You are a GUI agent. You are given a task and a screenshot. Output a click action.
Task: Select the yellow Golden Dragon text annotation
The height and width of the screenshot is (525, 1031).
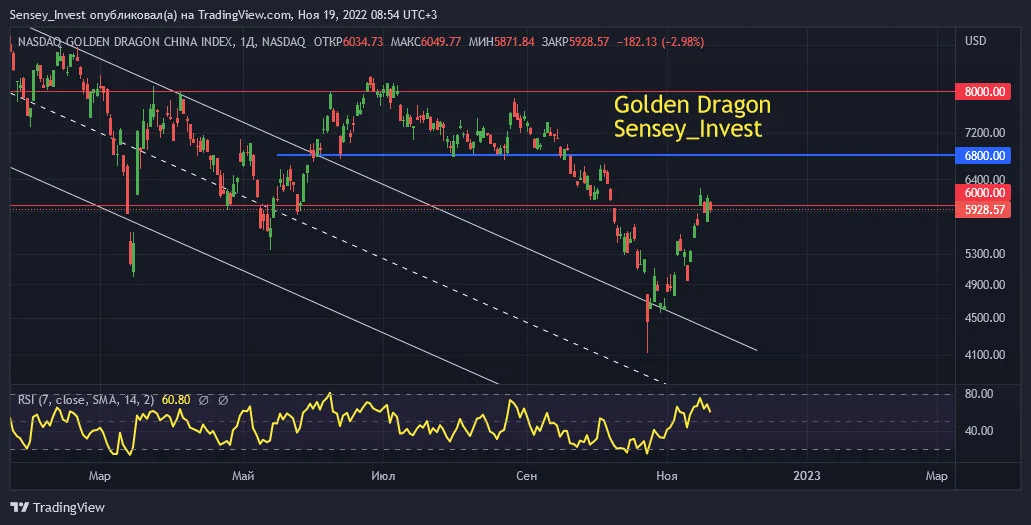click(x=692, y=105)
